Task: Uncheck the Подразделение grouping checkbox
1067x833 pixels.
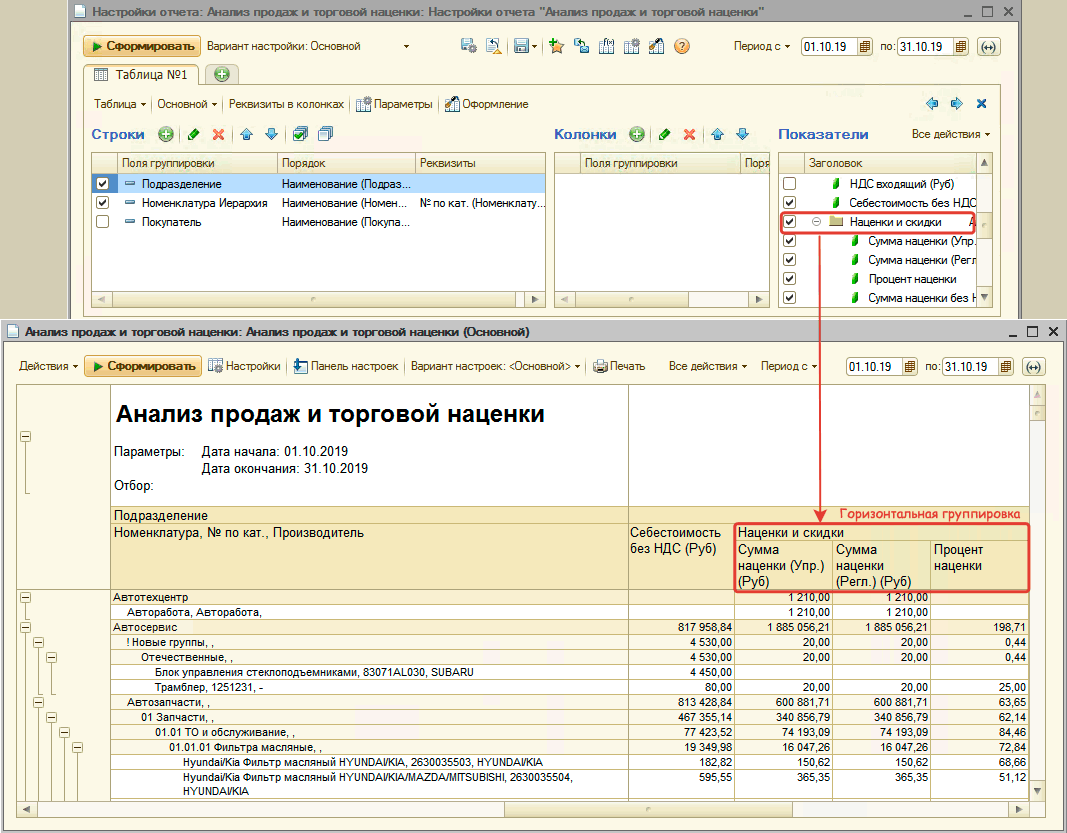Action: [102, 184]
